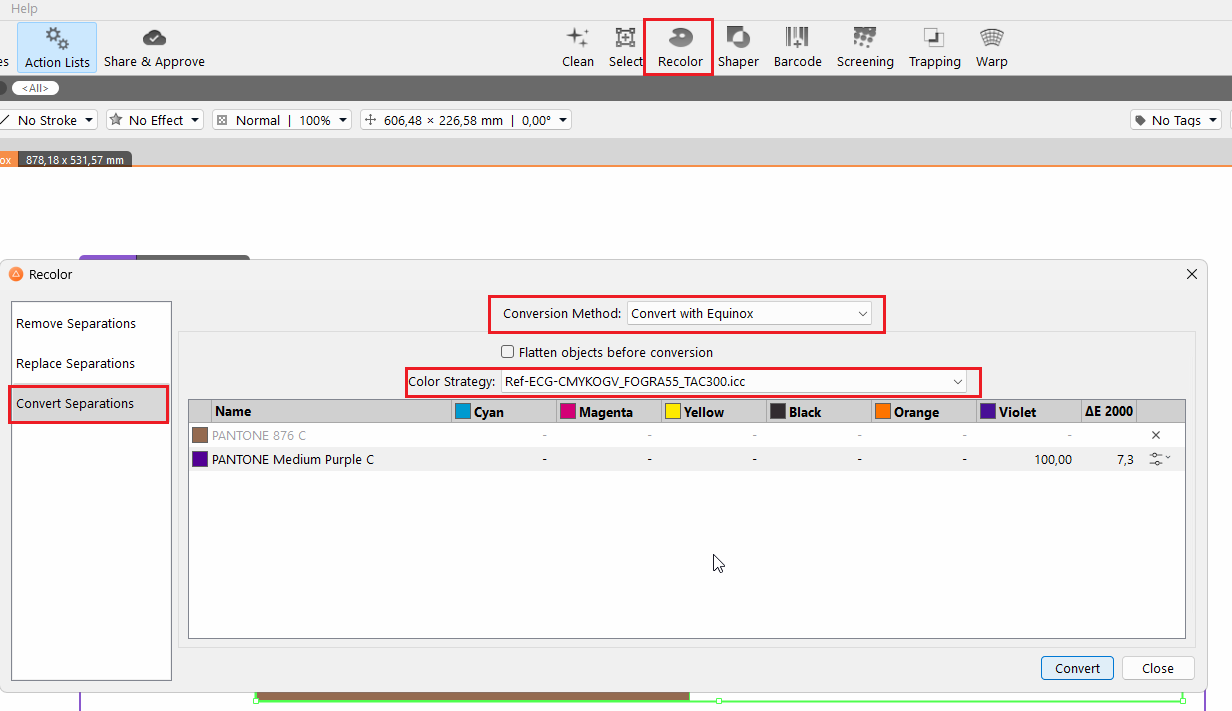The height and width of the screenshot is (711, 1232).
Task: Remove the PANTONE 876 C separation row
Action: (1156, 435)
